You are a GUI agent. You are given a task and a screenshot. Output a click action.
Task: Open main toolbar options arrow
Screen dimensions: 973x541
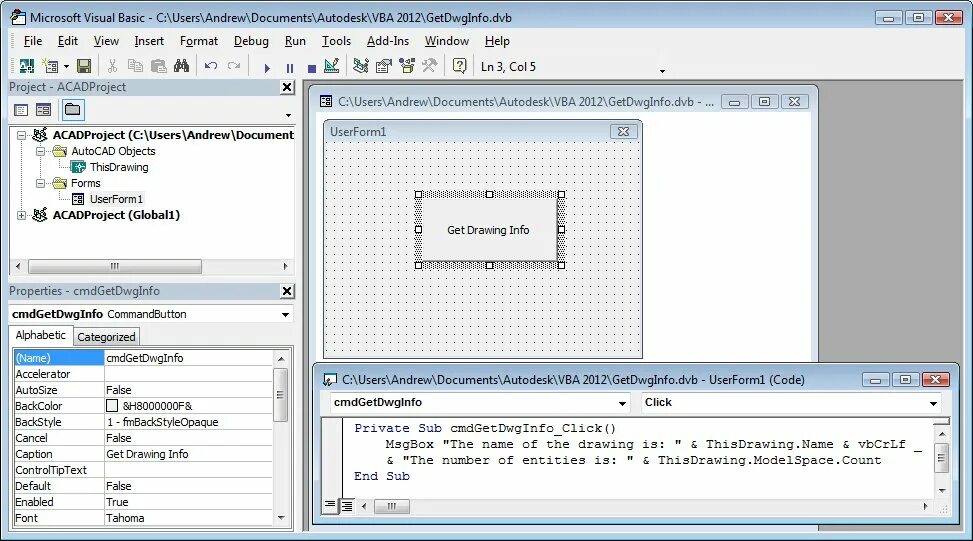click(x=662, y=71)
